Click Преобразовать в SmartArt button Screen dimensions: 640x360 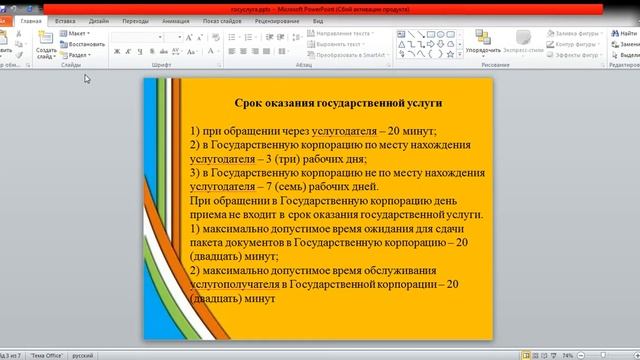coord(347,55)
